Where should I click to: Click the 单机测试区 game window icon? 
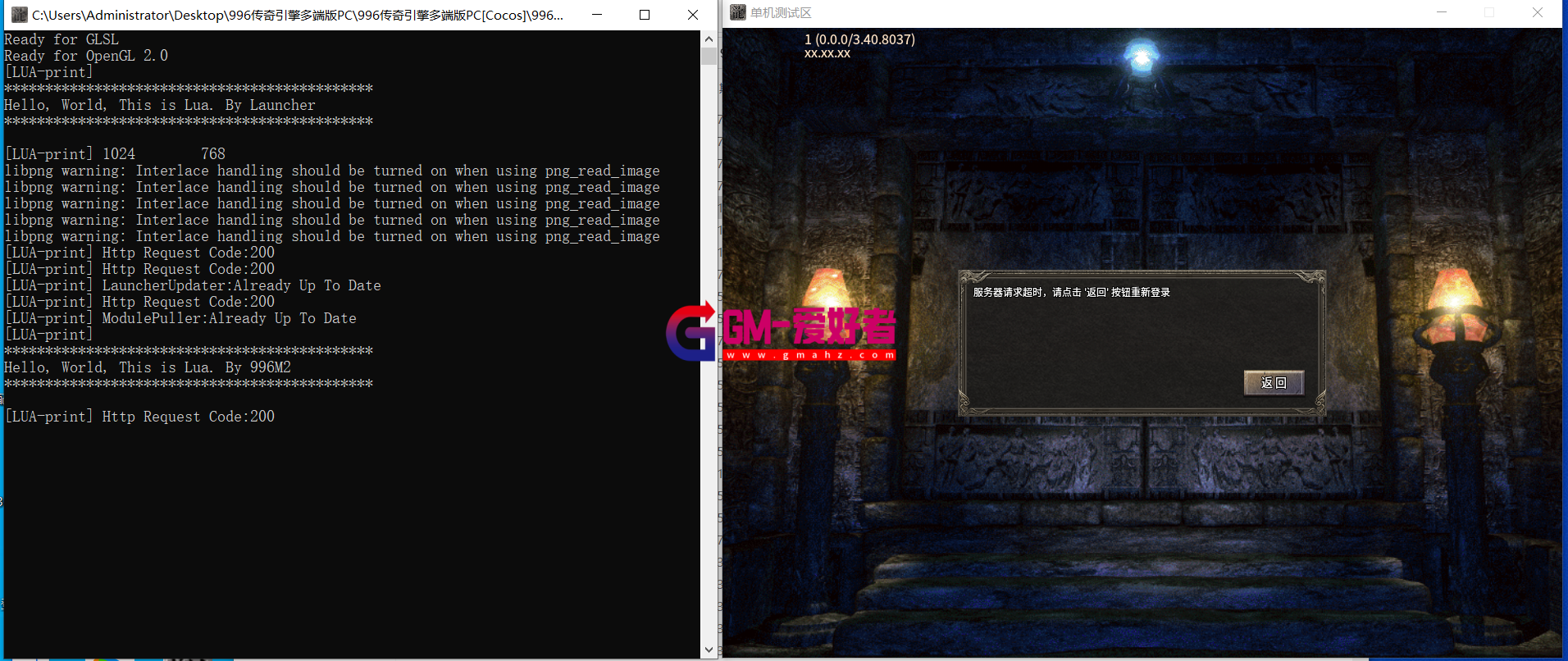pyautogui.click(x=738, y=12)
